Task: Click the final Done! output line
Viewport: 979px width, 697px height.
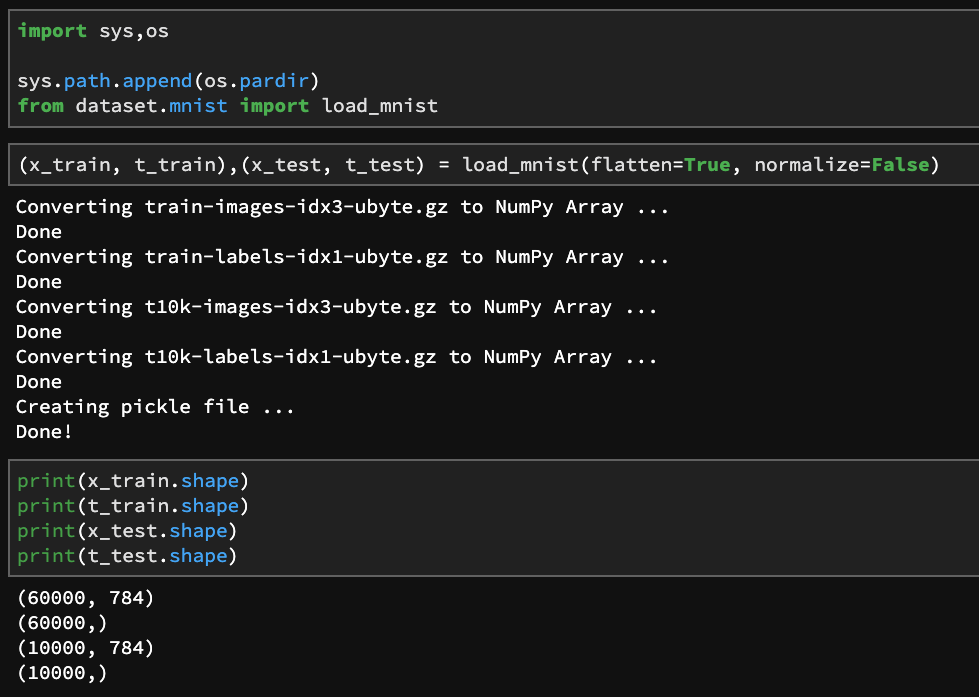Action: pyautogui.click(x=40, y=432)
